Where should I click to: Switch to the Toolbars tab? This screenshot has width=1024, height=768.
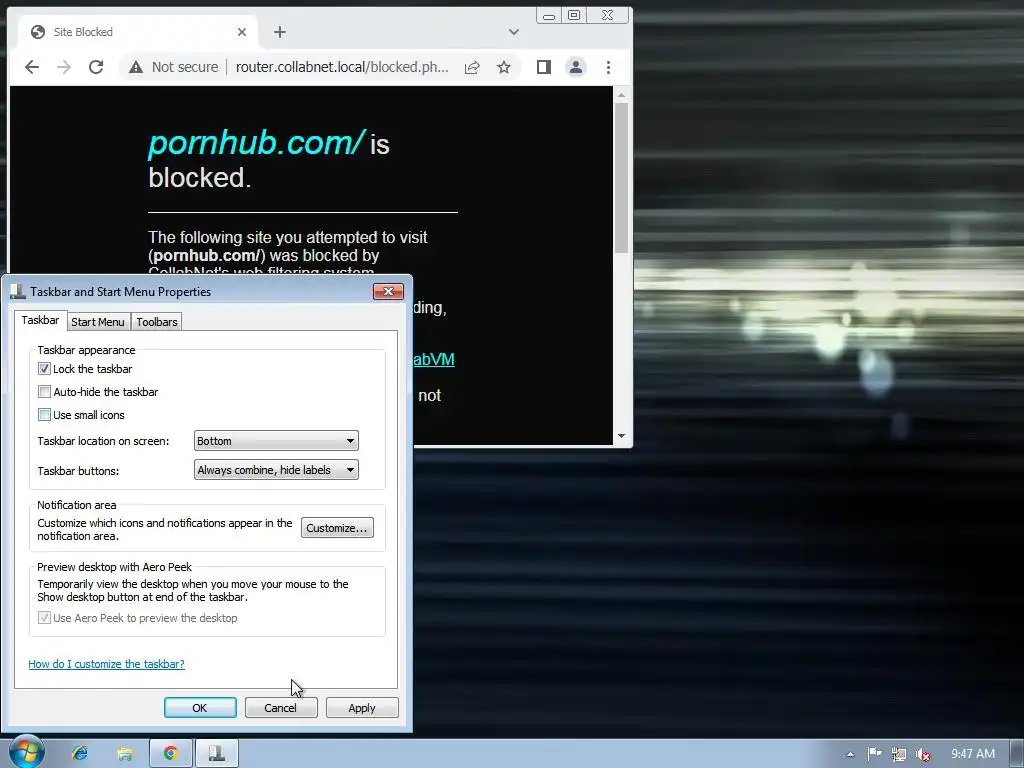click(x=157, y=322)
